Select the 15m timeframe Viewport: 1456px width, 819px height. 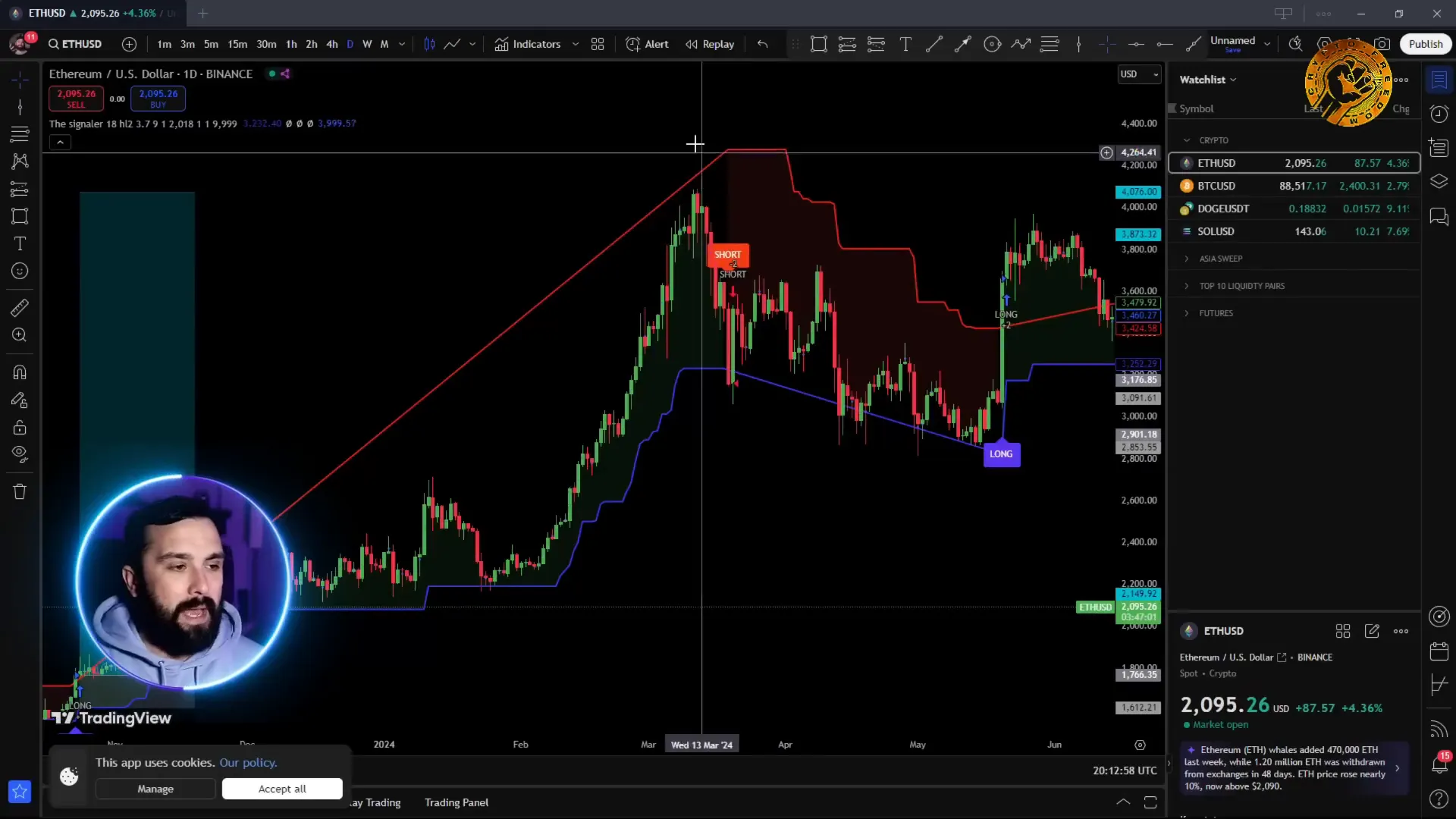[237, 44]
